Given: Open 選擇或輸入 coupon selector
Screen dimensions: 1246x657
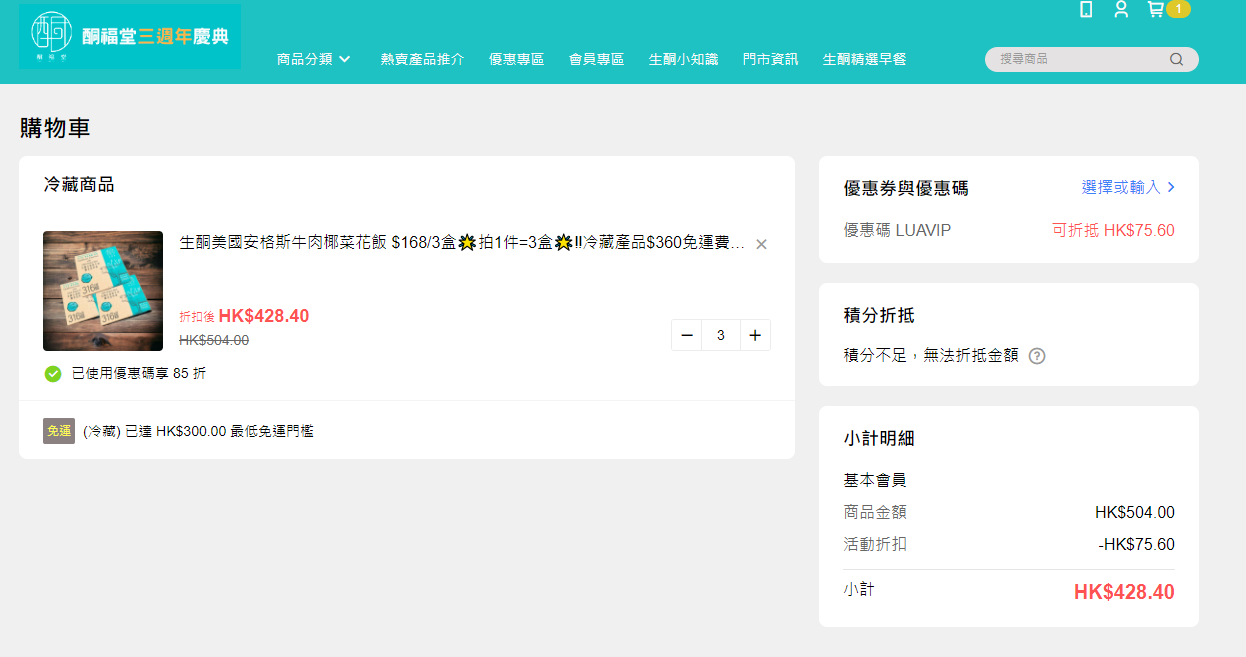Looking at the screenshot, I should coord(1127,187).
